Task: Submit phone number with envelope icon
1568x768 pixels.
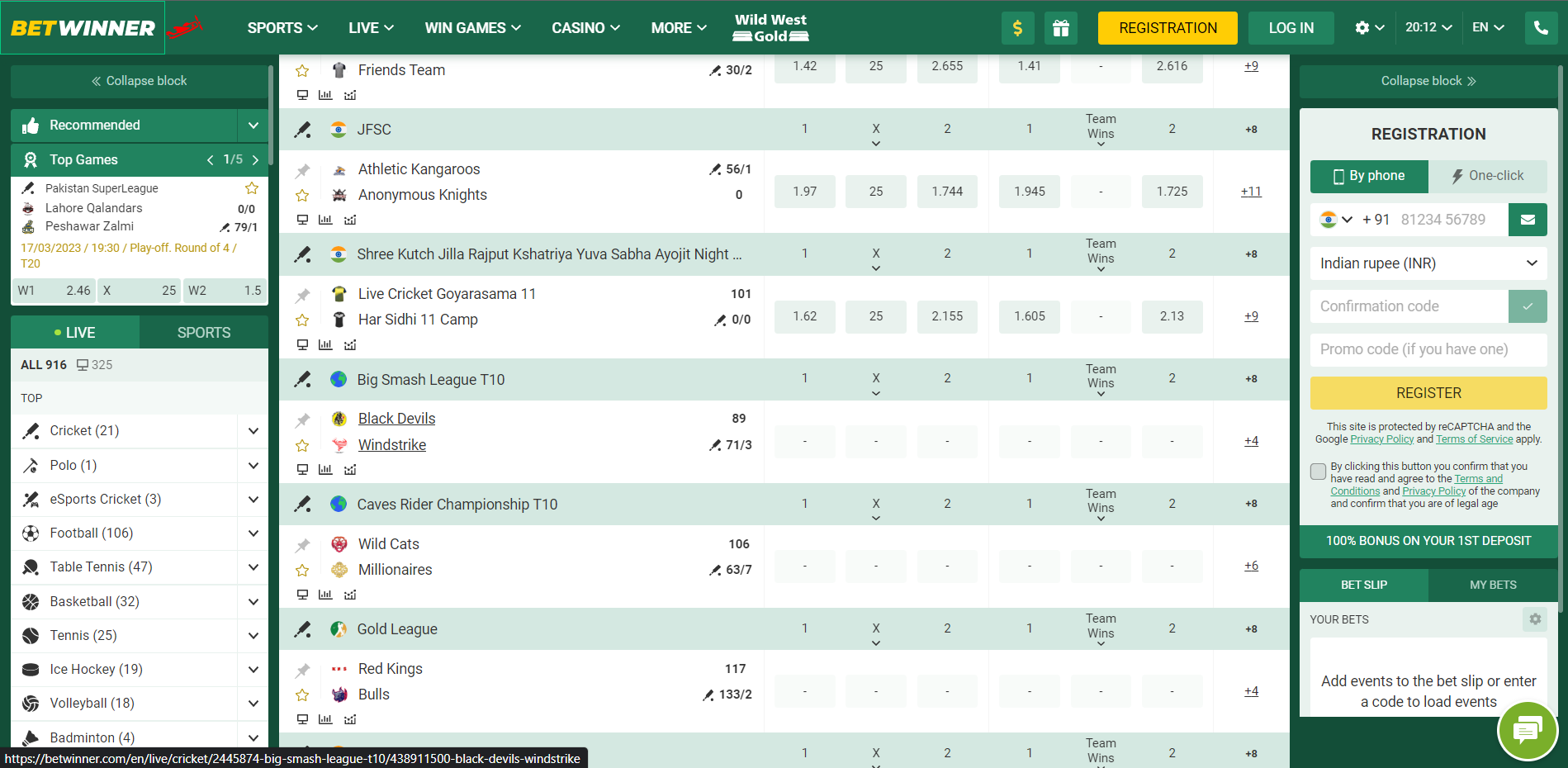Action: [x=1528, y=220]
